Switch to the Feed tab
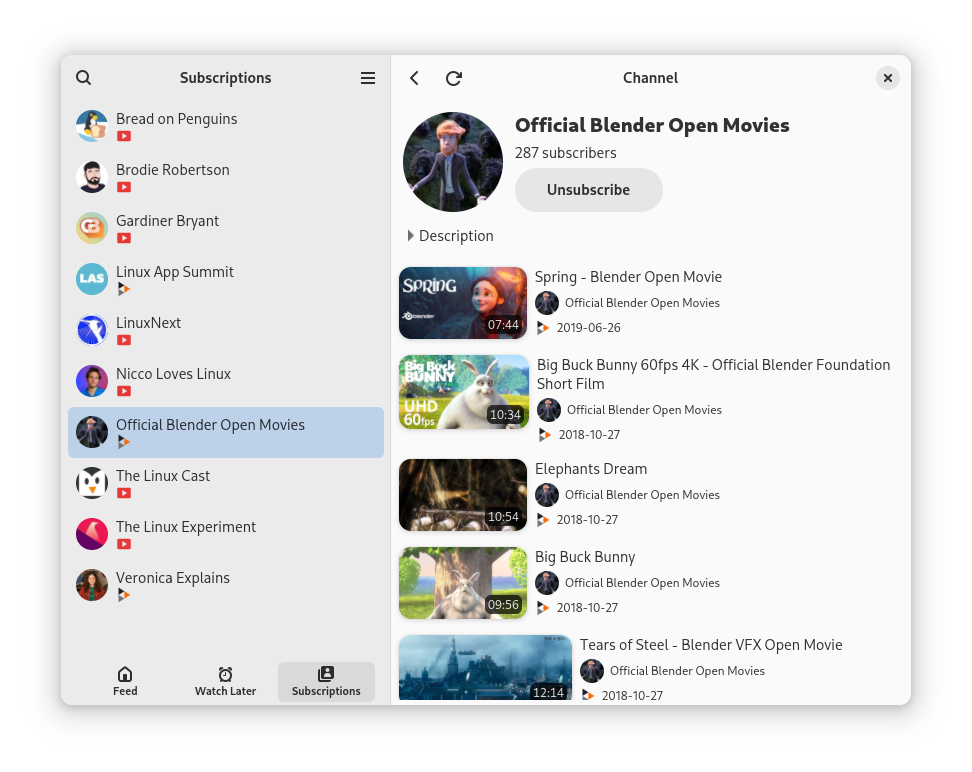 (x=125, y=681)
